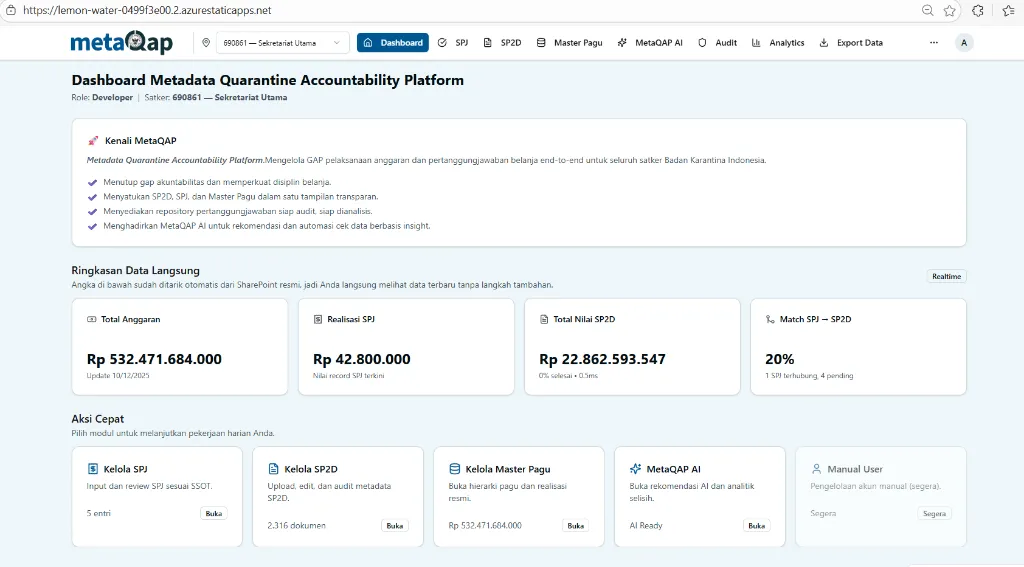Click the rocket icon next to Kenali MetaQAP

click(x=93, y=141)
